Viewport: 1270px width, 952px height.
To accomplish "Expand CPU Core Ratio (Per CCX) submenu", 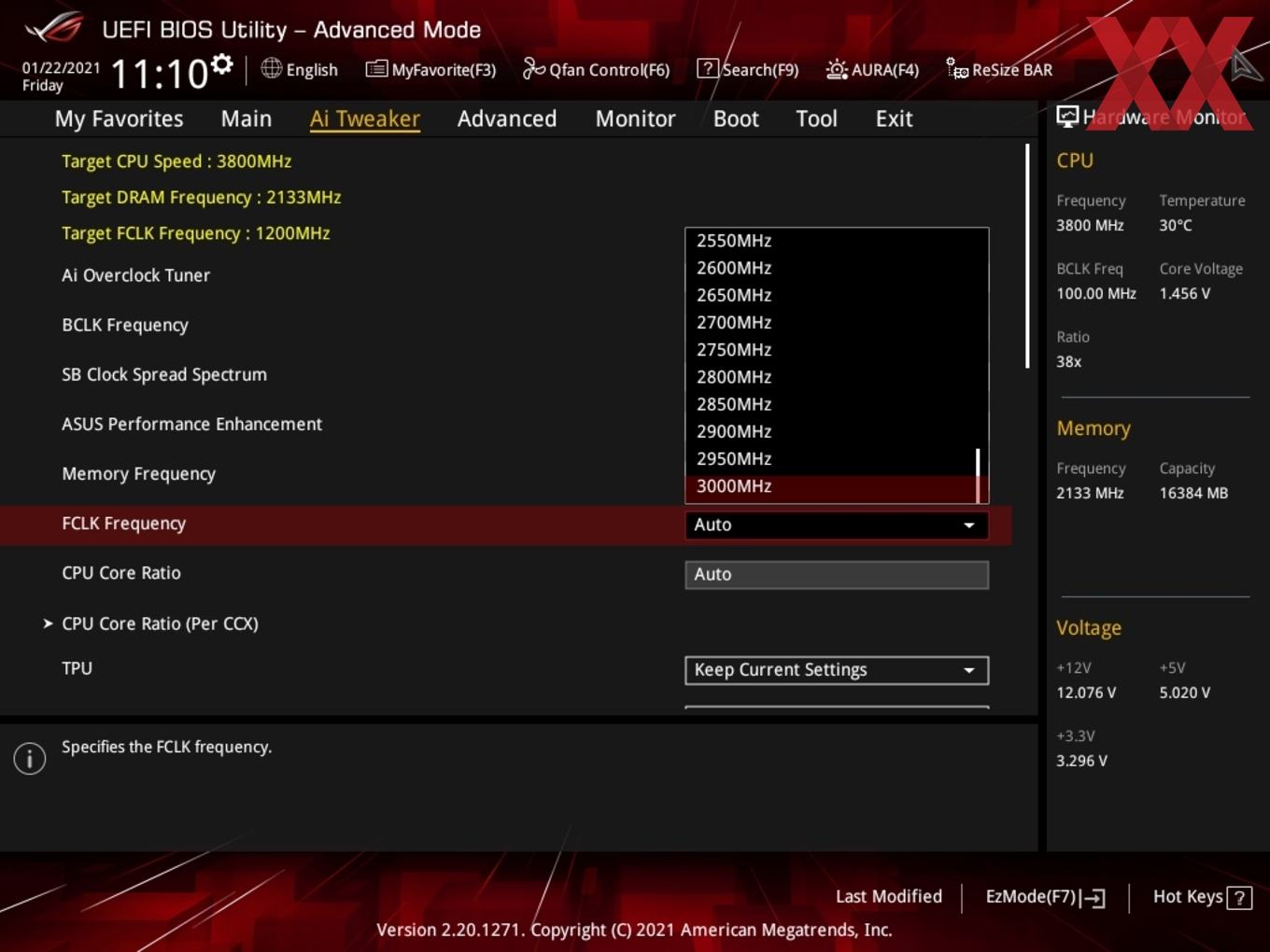I will point(160,623).
